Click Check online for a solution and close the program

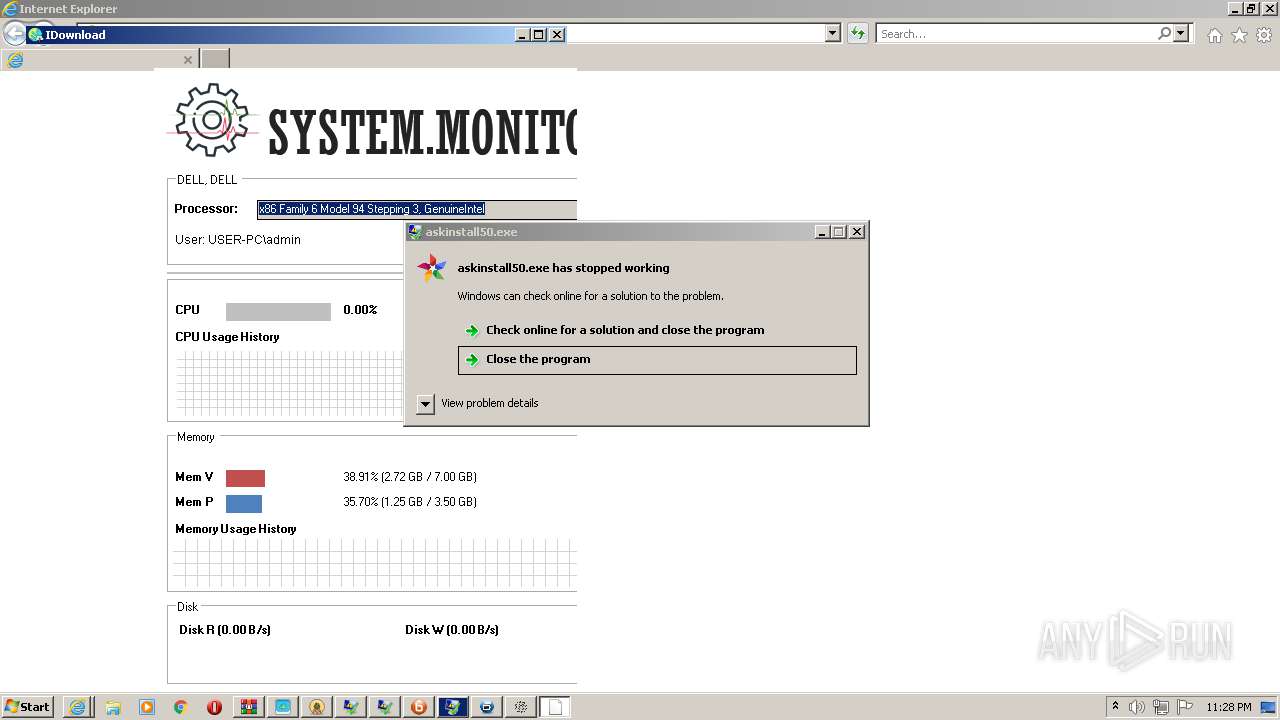(625, 330)
